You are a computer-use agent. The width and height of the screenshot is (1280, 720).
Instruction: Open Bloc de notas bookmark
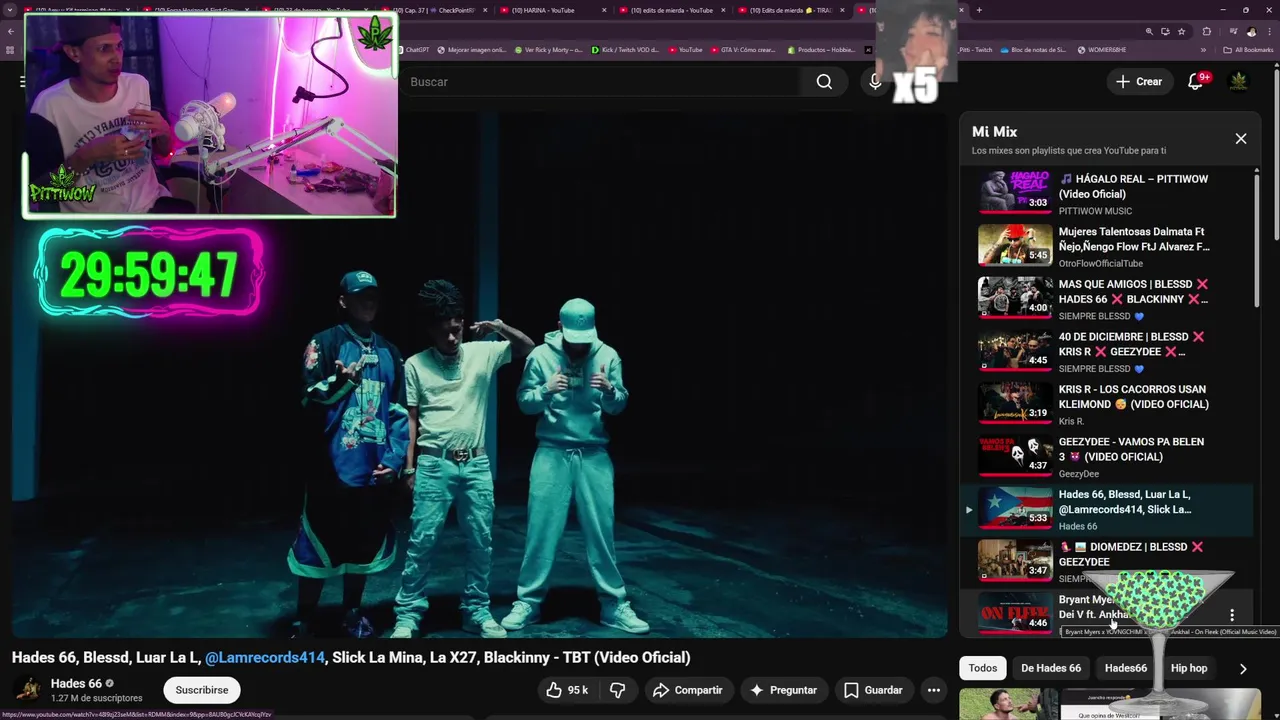pyautogui.click(x=1033, y=49)
